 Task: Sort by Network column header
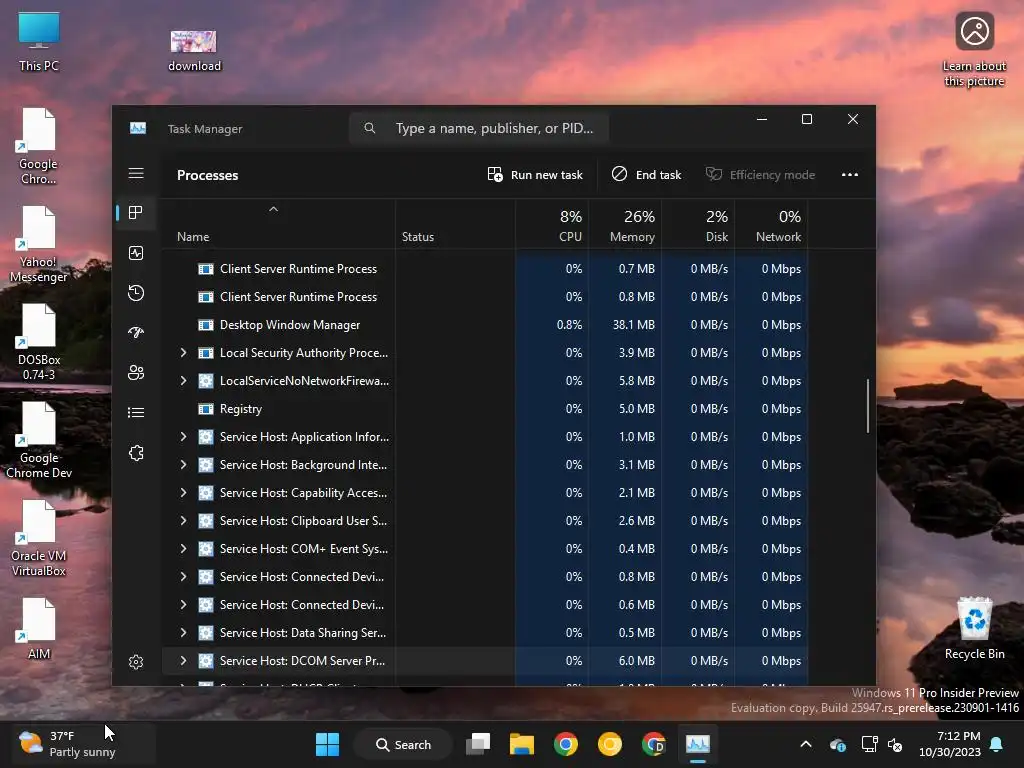pyautogui.click(x=772, y=225)
